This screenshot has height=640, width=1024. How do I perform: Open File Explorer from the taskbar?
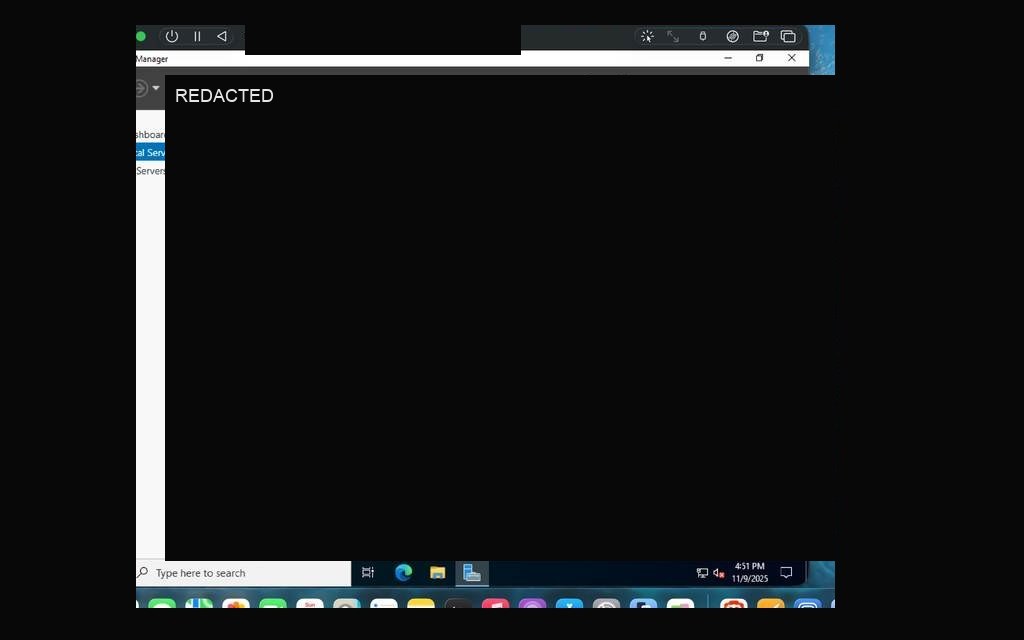438,573
